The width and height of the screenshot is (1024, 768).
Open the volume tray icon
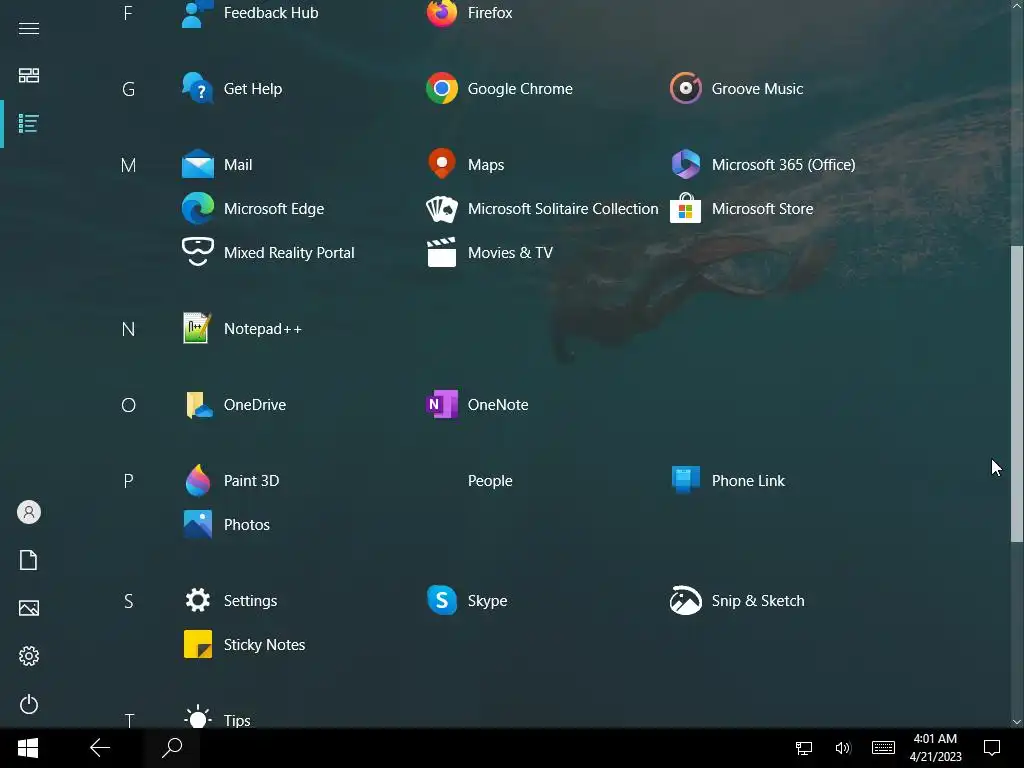(843, 748)
